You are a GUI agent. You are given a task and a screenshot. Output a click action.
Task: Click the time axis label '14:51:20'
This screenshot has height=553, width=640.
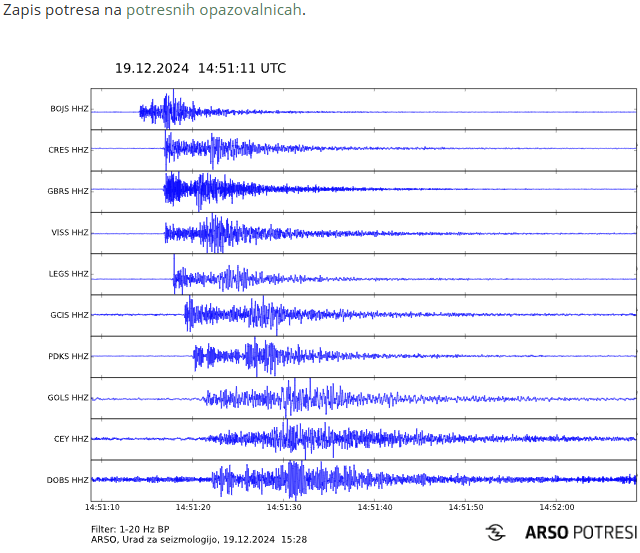coord(193,507)
